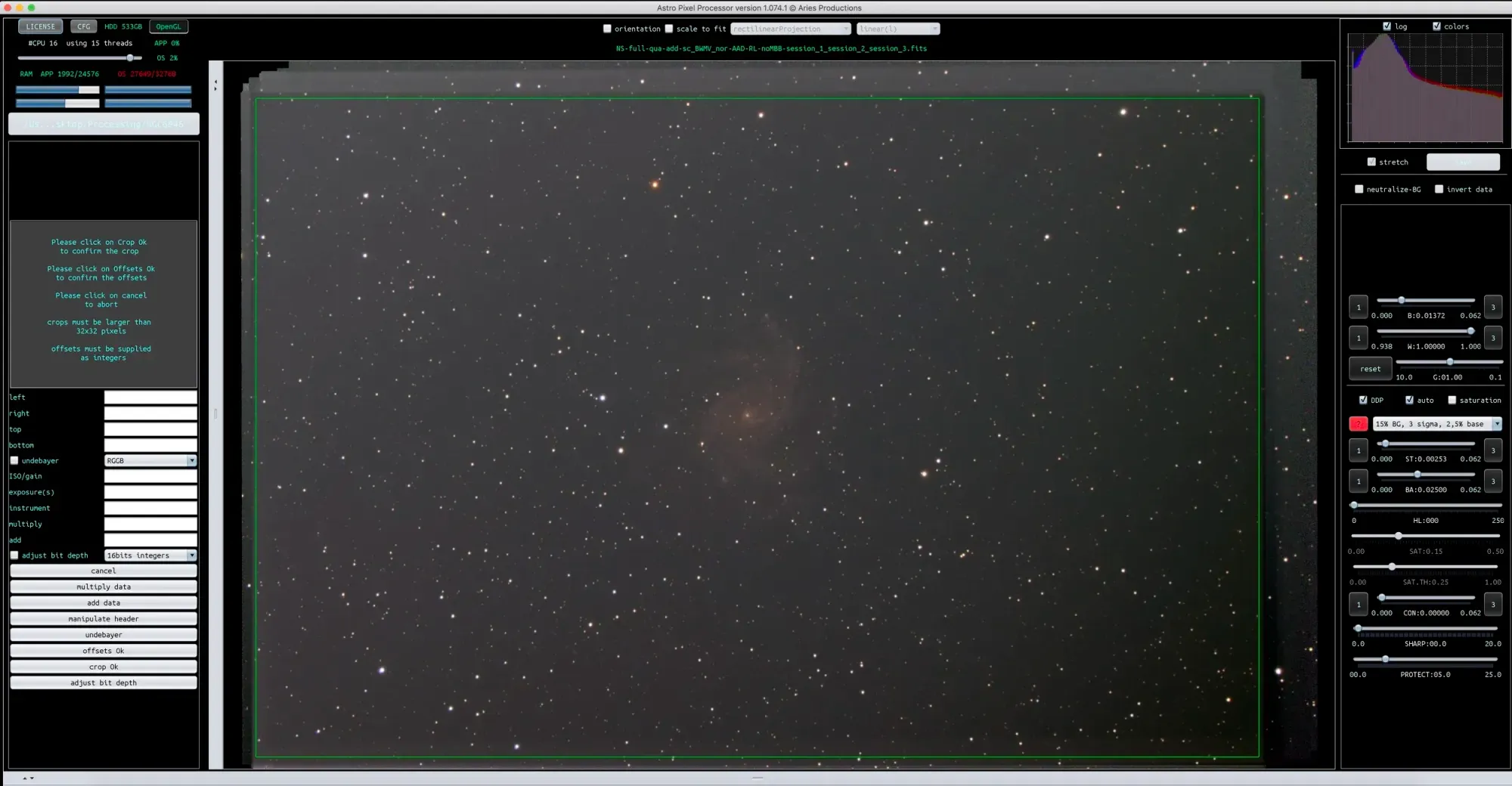
Task: Toggle the saturation checkbox
Action: [1452, 400]
